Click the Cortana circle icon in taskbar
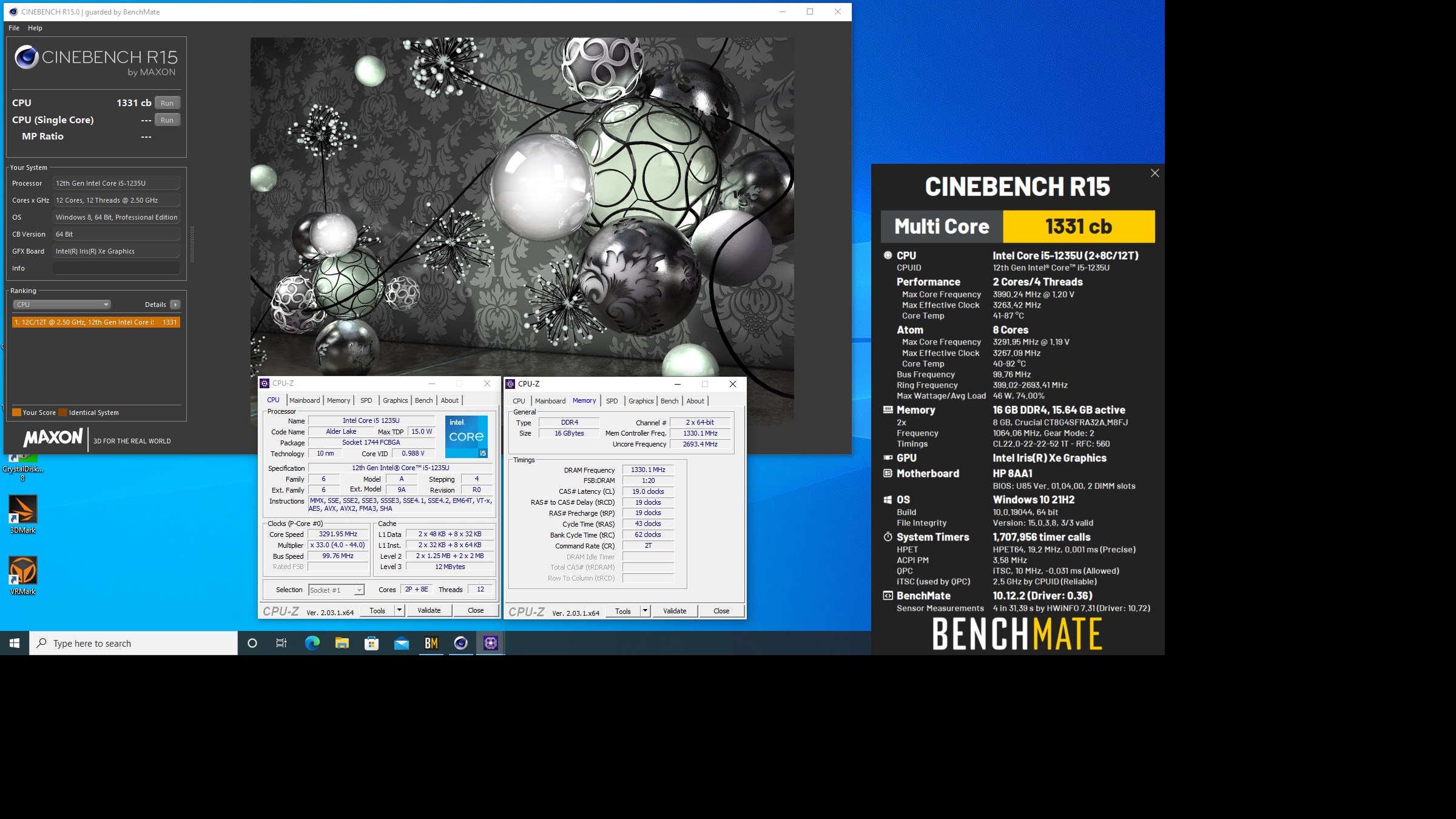Image resolution: width=1456 pixels, height=819 pixels. (252, 643)
